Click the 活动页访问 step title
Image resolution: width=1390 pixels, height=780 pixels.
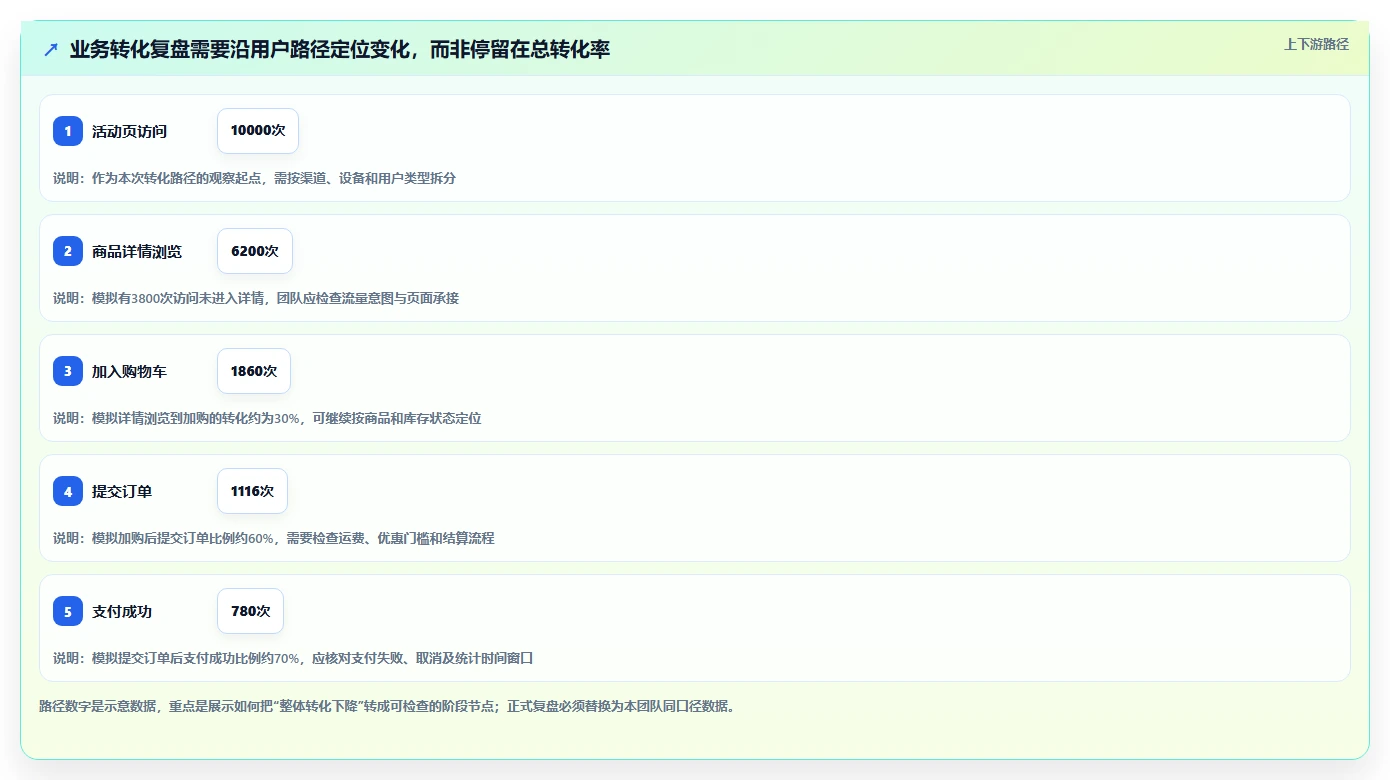[129, 131]
